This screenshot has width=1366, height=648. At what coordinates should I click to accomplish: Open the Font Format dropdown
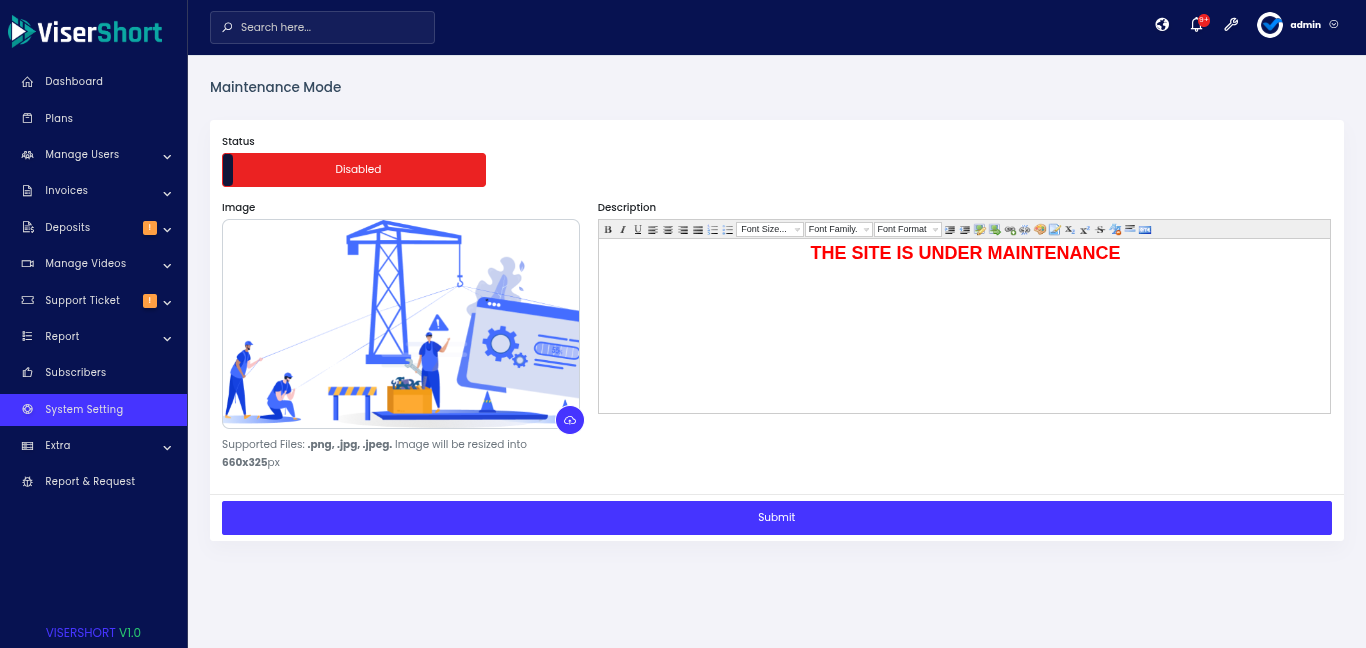907,230
